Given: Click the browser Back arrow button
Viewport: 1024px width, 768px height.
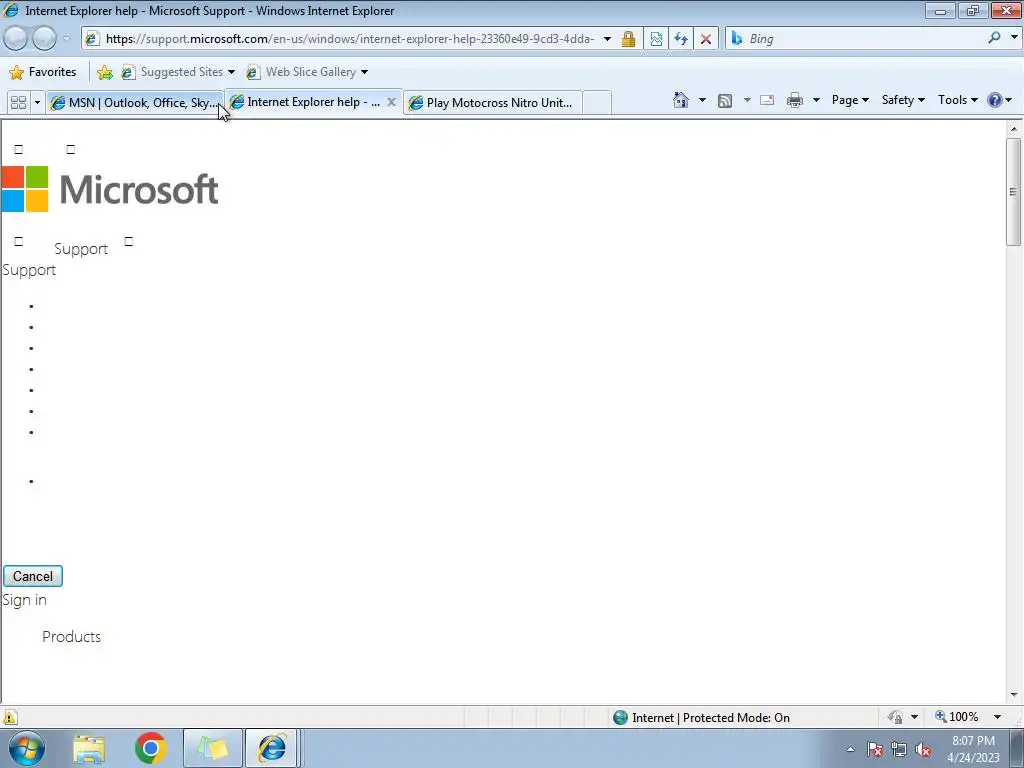Looking at the screenshot, I should [16, 39].
